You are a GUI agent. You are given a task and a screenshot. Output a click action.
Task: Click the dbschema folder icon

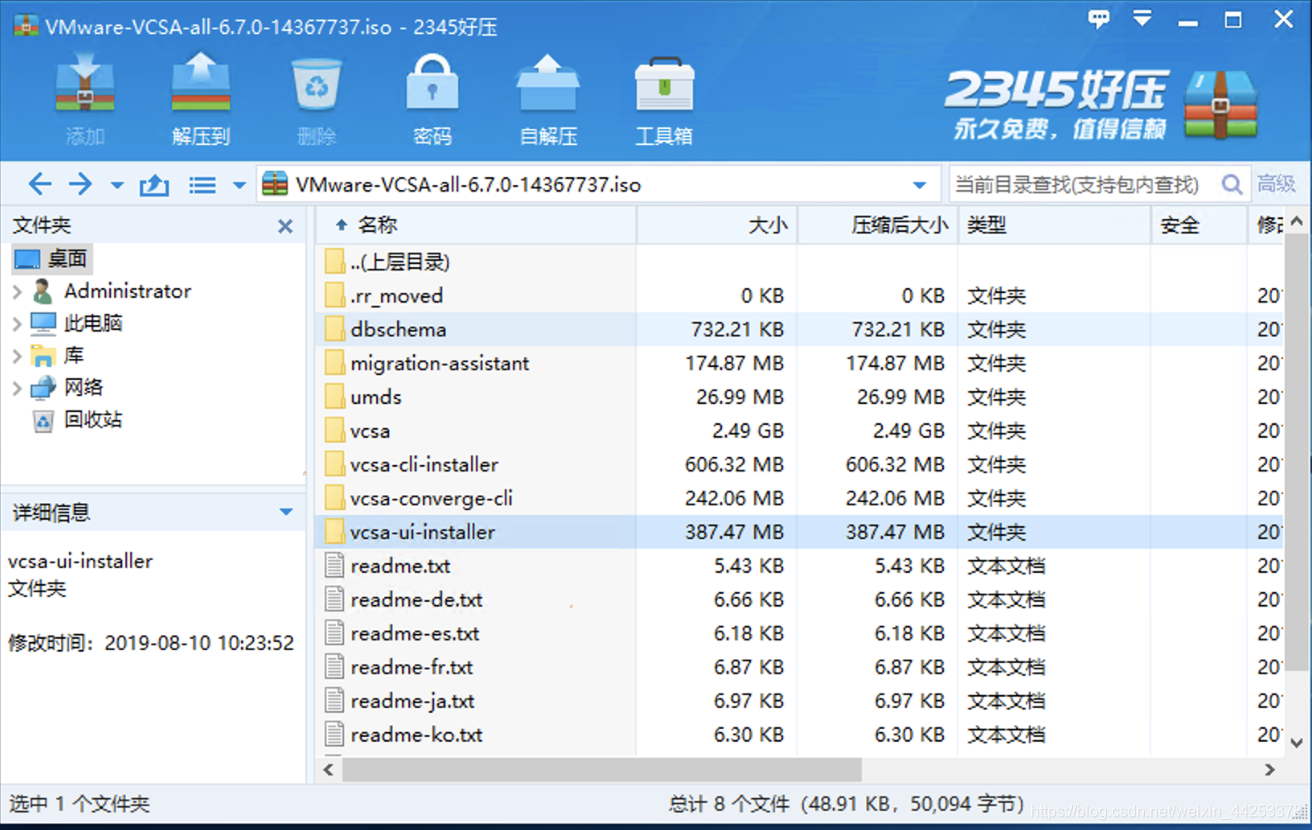tap(335, 329)
